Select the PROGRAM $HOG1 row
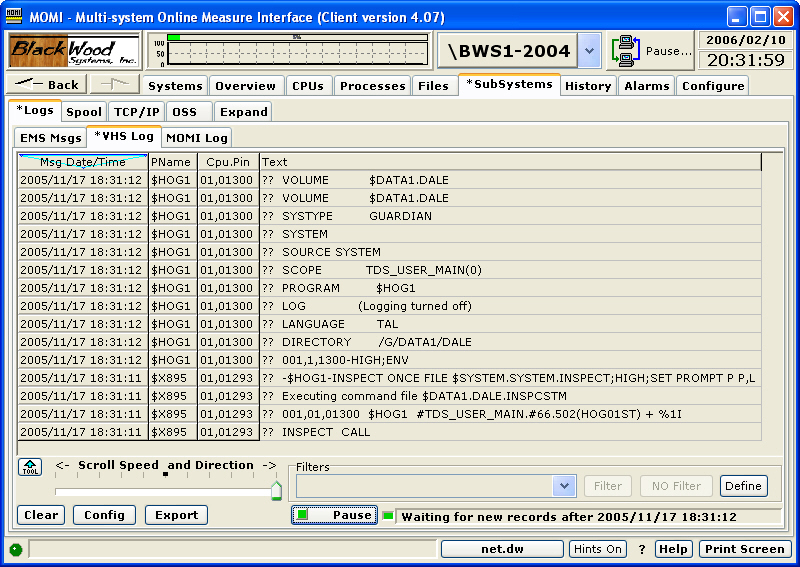Viewport: 800px width, 567px height. pos(390,288)
